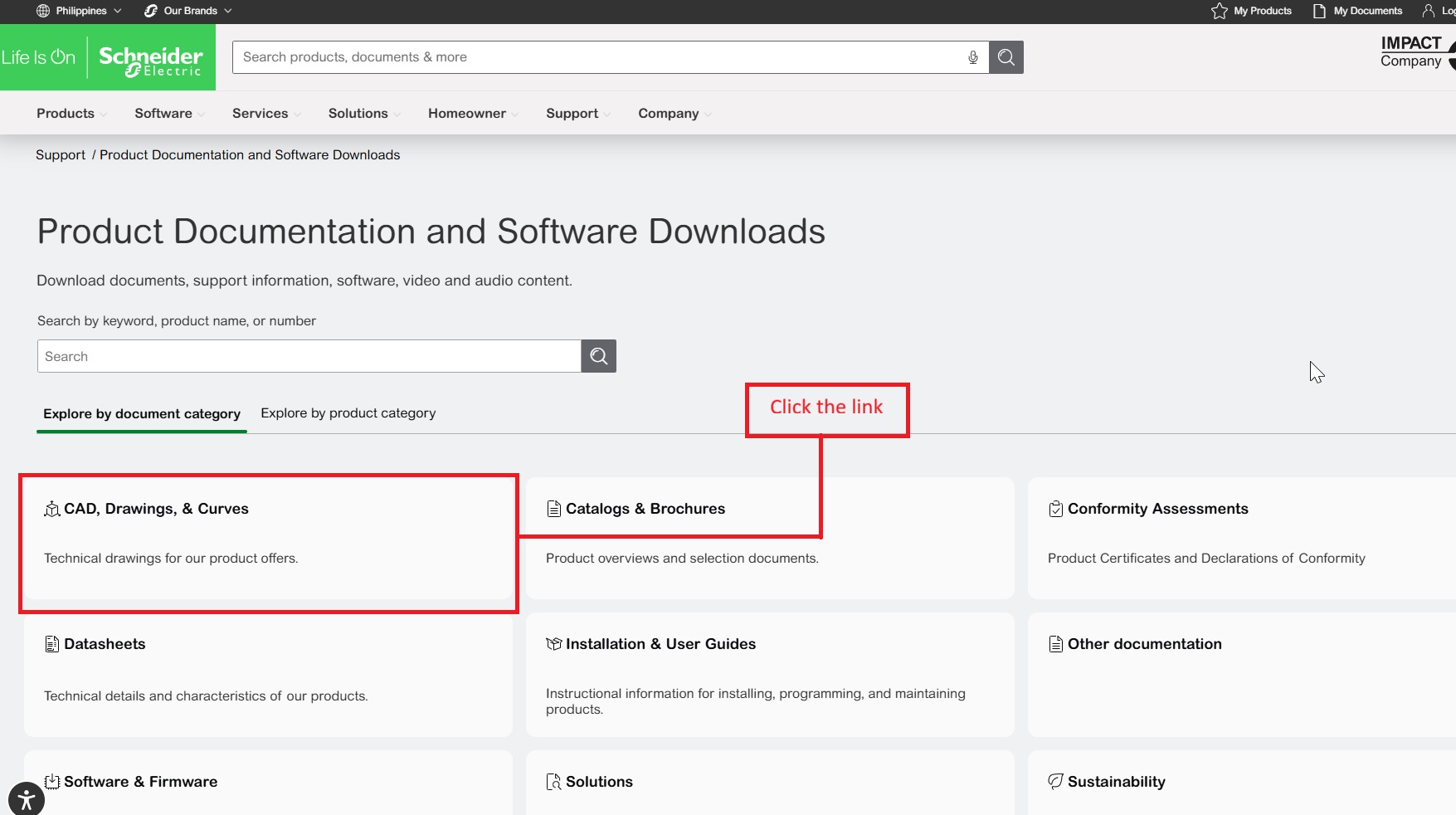Click the Sustainability leaf icon

[x=1056, y=782]
